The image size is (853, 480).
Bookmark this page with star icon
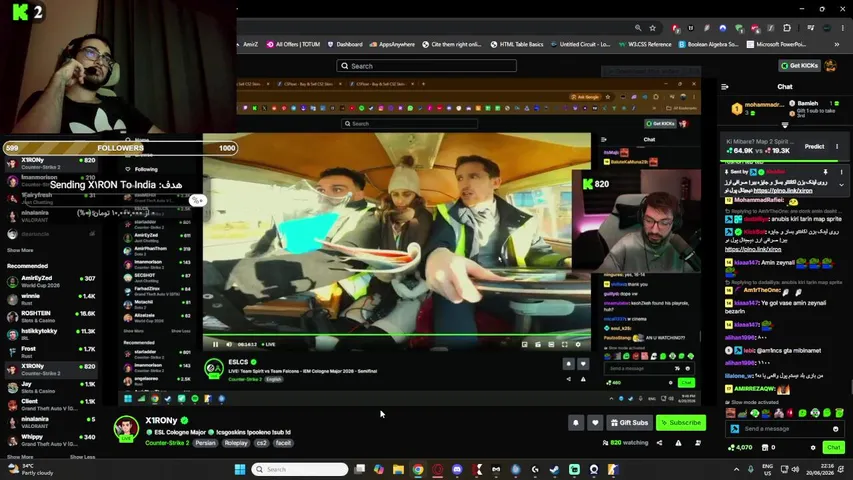[652, 28]
